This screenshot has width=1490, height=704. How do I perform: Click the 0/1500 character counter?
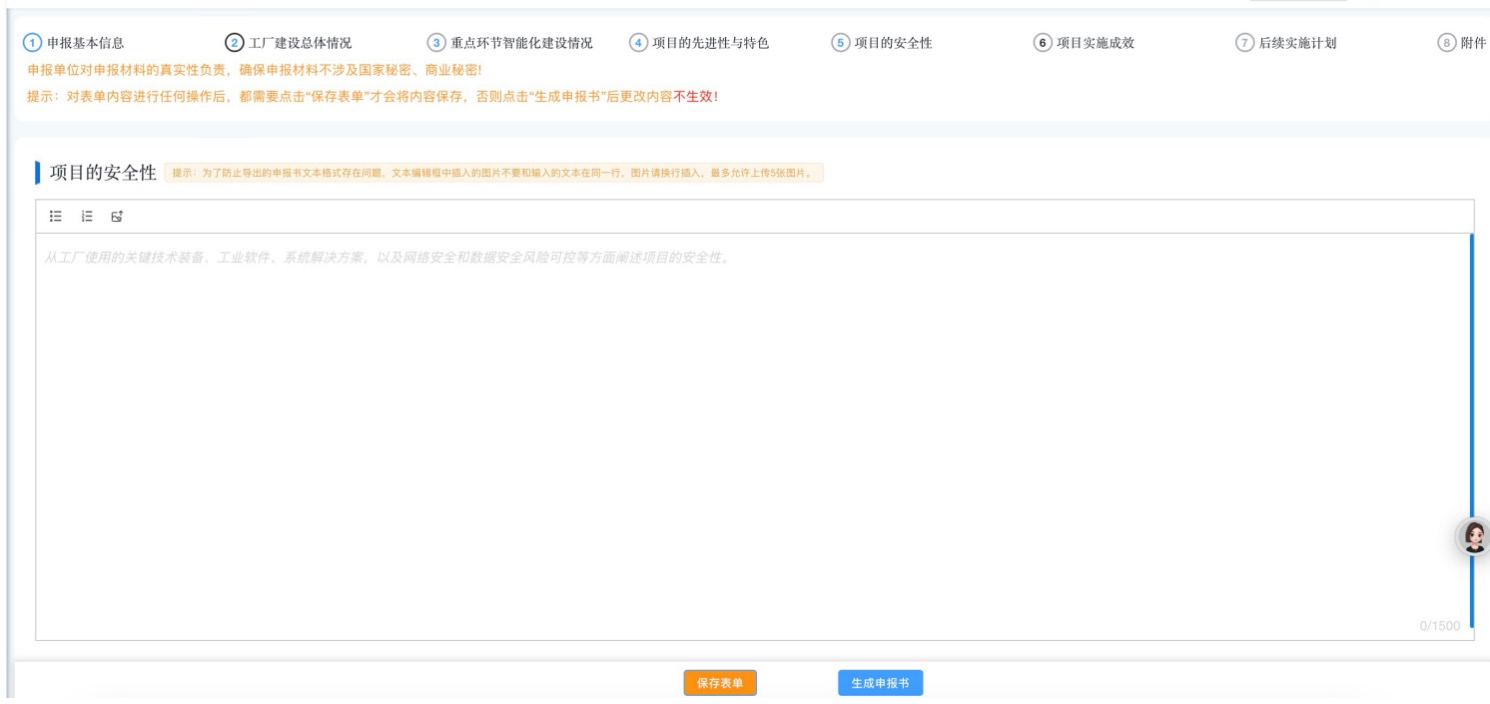(x=1439, y=626)
